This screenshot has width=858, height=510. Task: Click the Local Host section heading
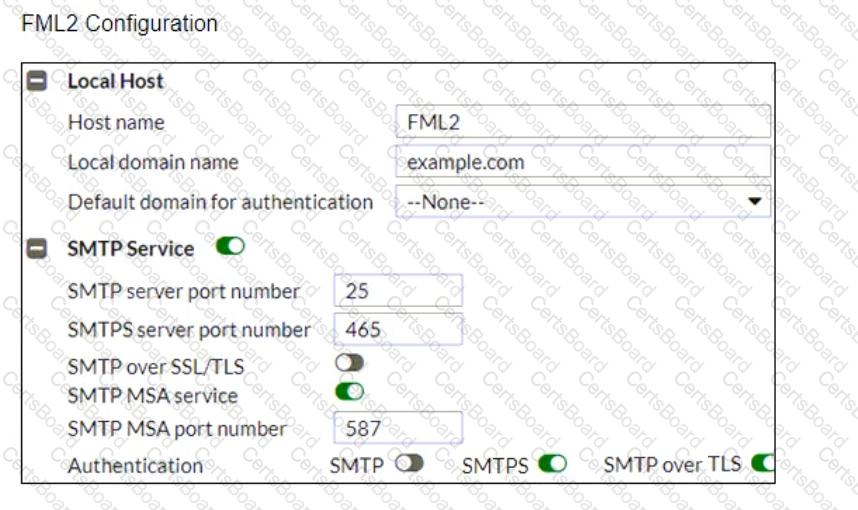coord(115,82)
